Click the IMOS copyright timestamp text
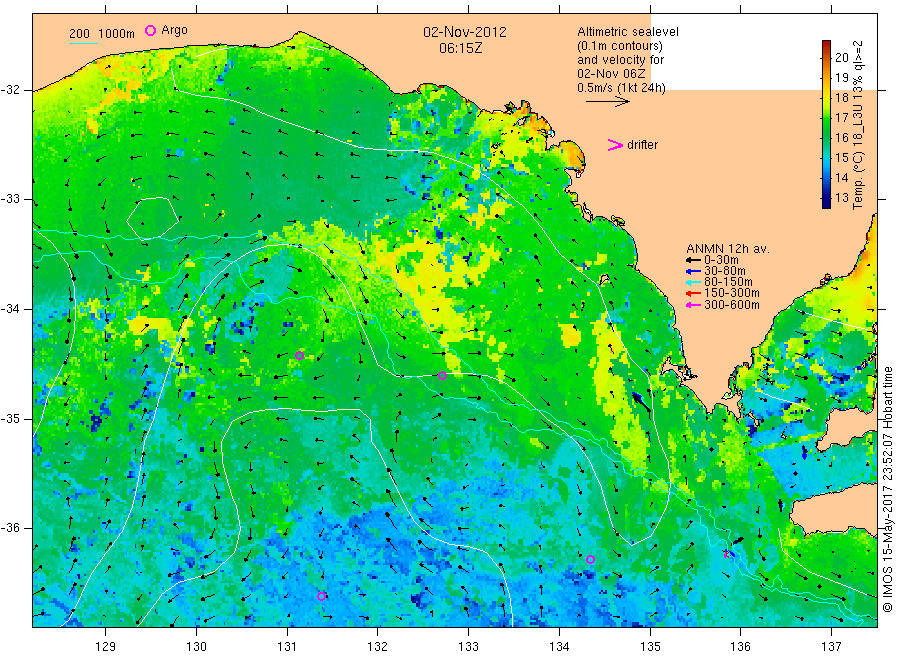 (x=887, y=490)
